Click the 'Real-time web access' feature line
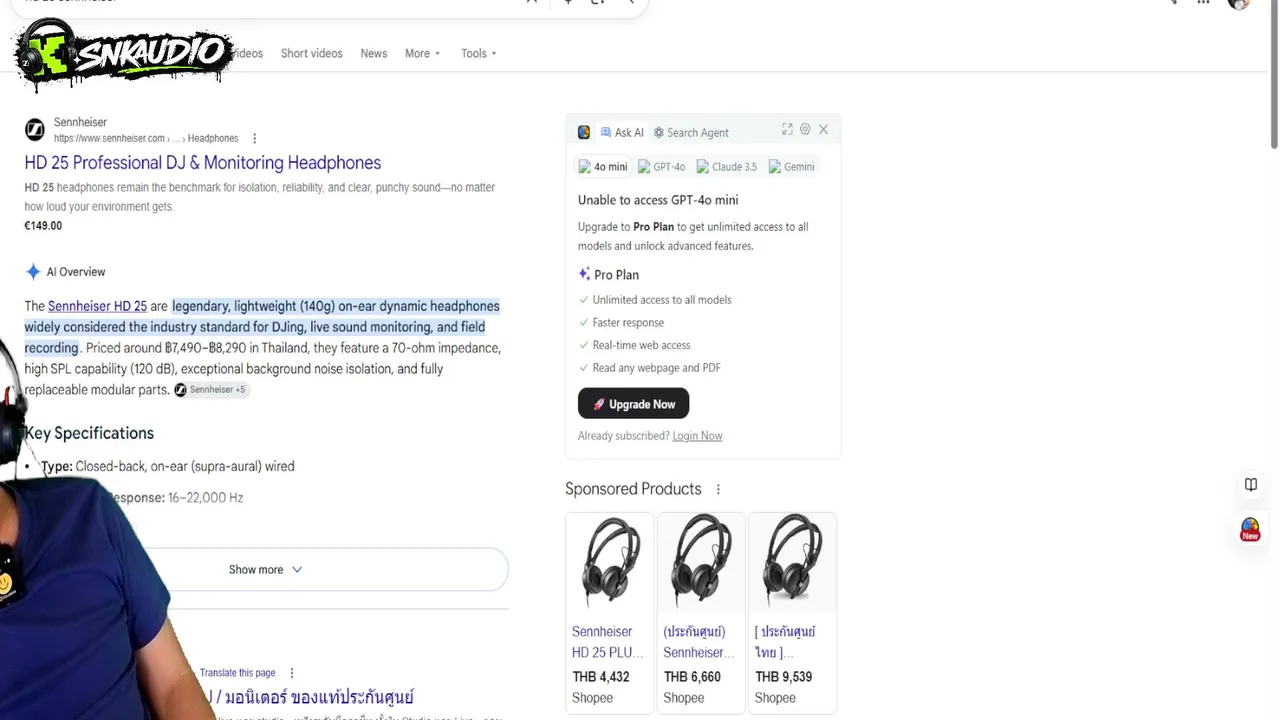The image size is (1280, 720). [x=641, y=345]
